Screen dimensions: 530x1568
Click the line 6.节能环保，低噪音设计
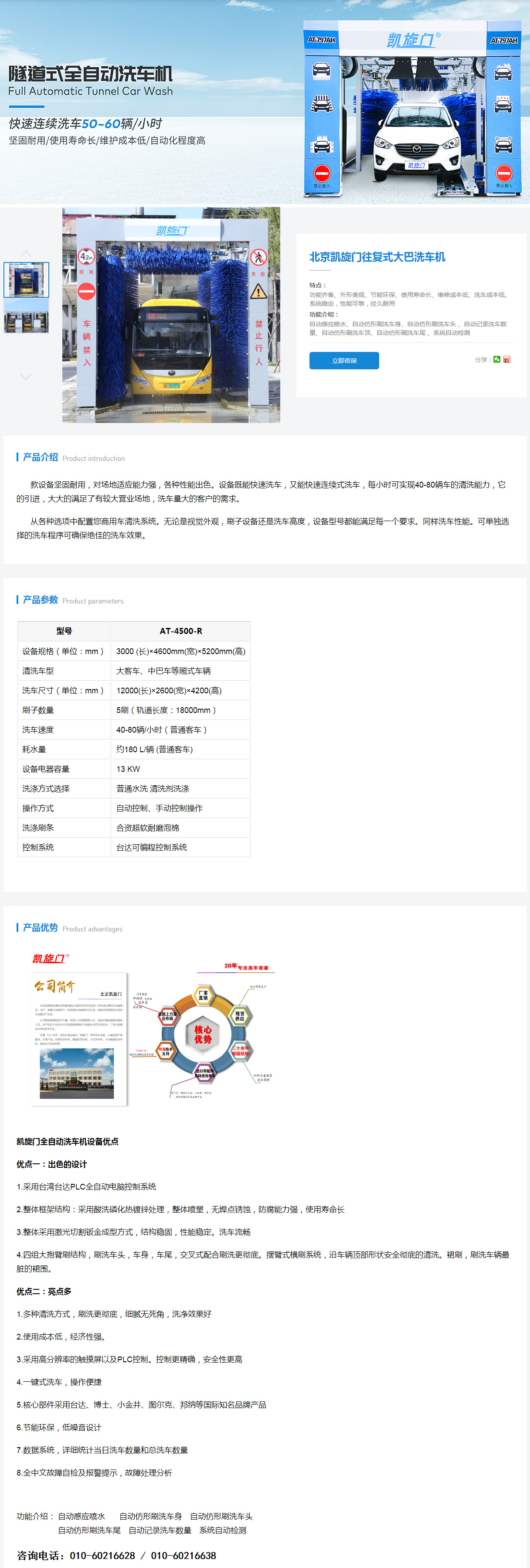point(59,1427)
